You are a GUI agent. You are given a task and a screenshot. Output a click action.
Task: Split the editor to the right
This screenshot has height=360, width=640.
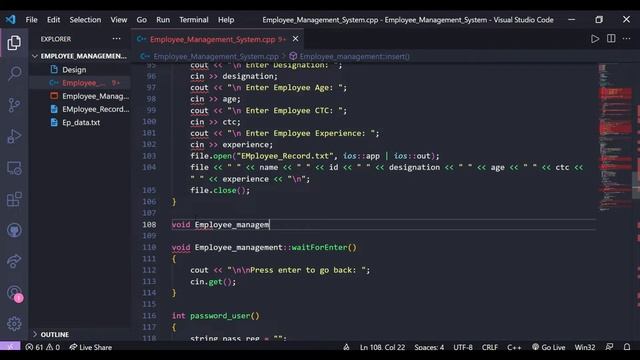(x=611, y=39)
